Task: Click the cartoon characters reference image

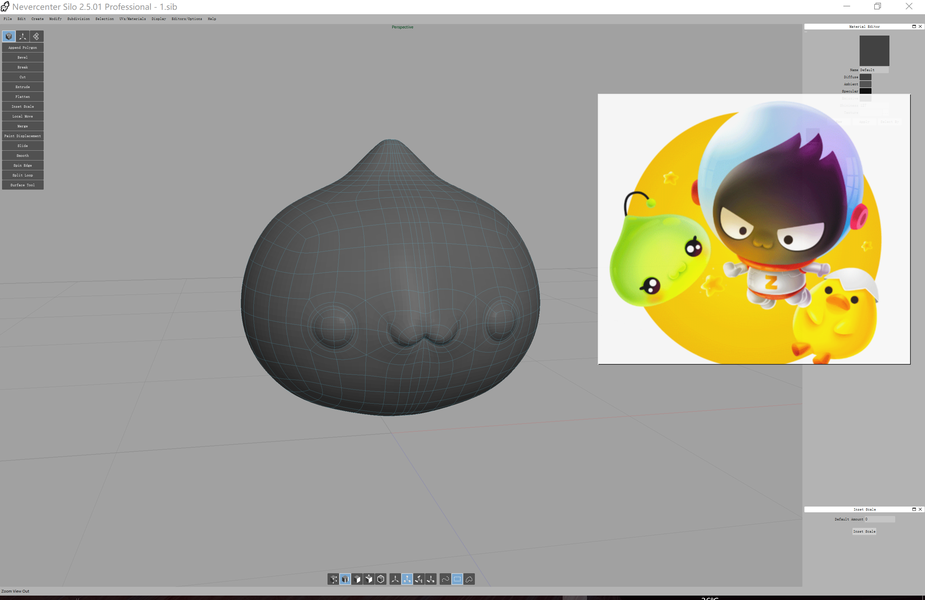Action: tap(754, 229)
